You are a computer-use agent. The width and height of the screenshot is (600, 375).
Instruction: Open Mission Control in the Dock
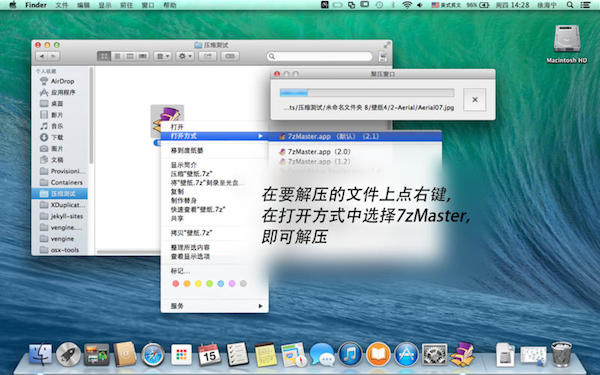point(96,355)
